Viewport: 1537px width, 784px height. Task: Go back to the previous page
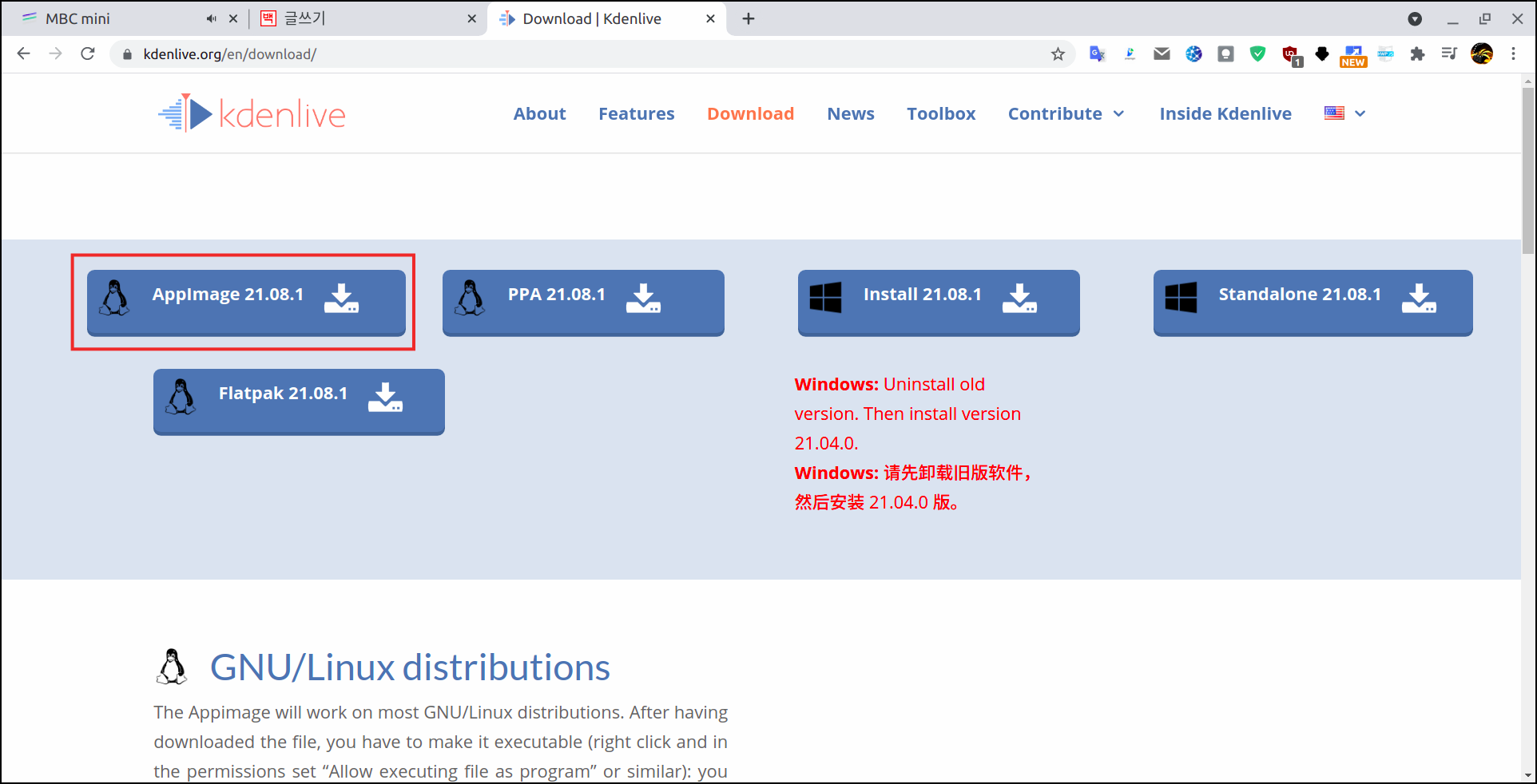(23, 53)
